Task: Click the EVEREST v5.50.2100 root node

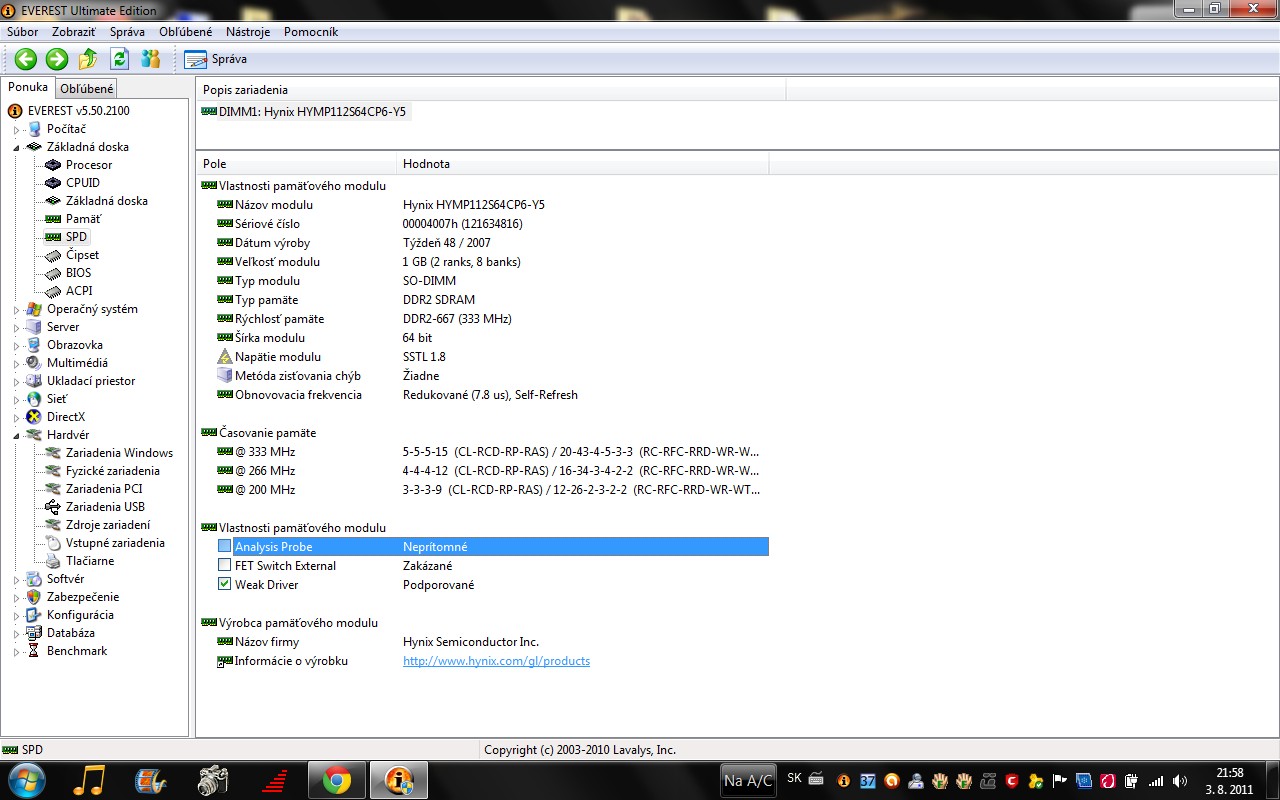Action: click(x=79, y=111)
